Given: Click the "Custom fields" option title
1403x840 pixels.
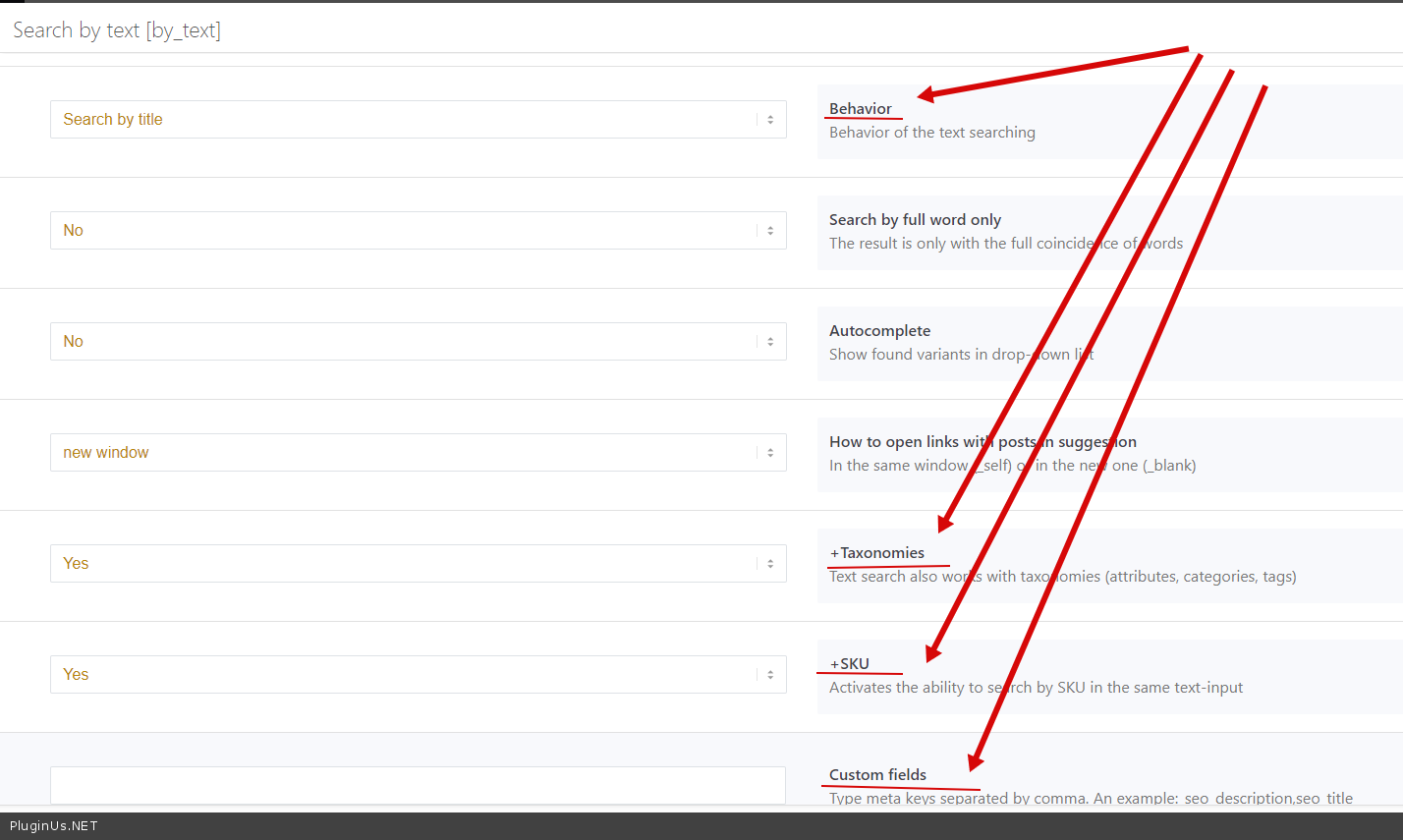Looking at the screenshot, I should click(x=877, y=775).
